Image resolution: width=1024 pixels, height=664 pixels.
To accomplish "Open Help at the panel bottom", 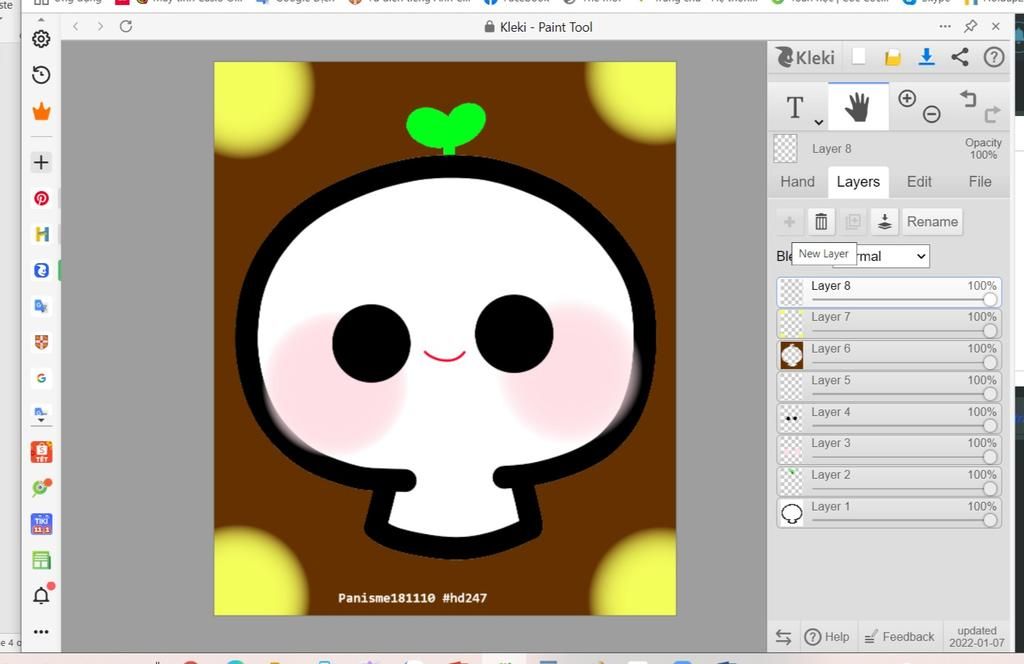I will 827,637.
